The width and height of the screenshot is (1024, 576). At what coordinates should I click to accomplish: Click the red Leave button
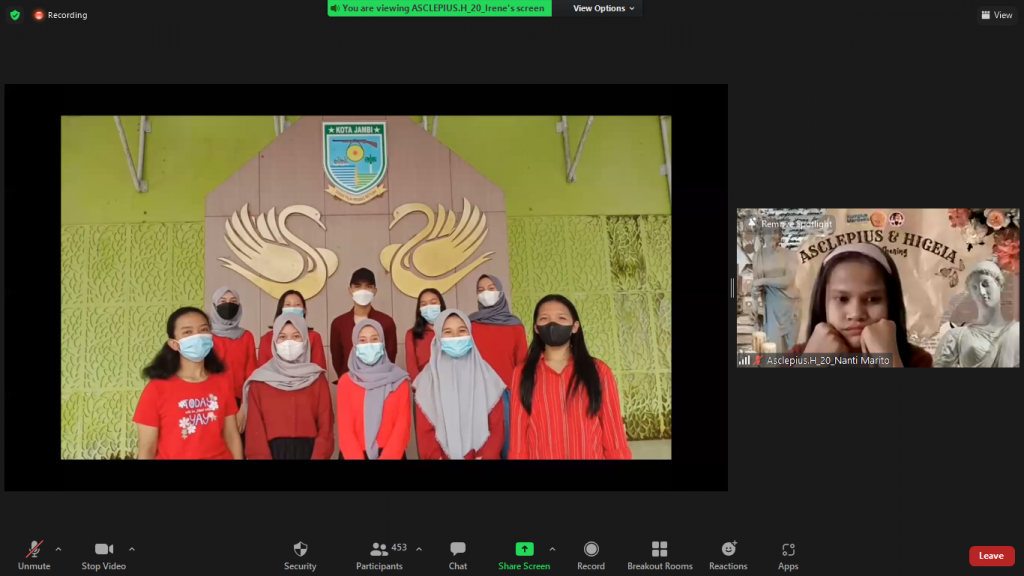(991, 556)
